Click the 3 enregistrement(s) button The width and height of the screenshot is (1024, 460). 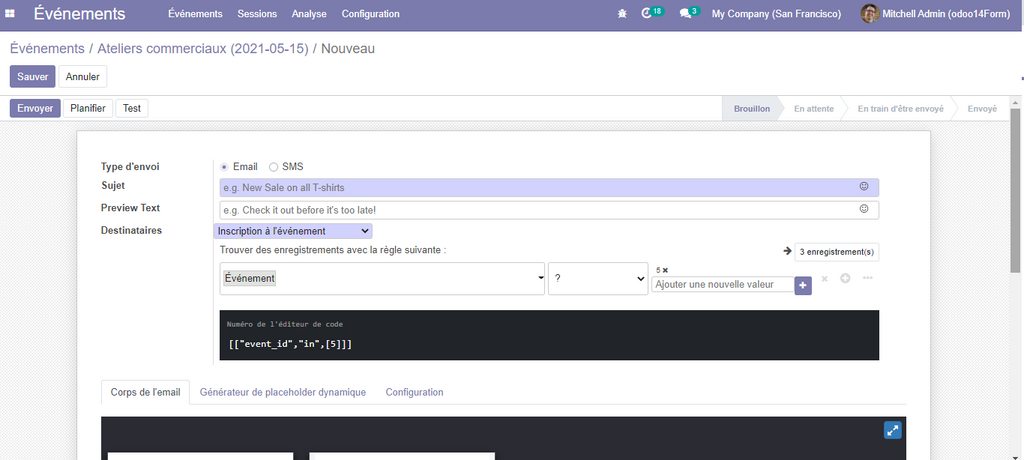836,252
